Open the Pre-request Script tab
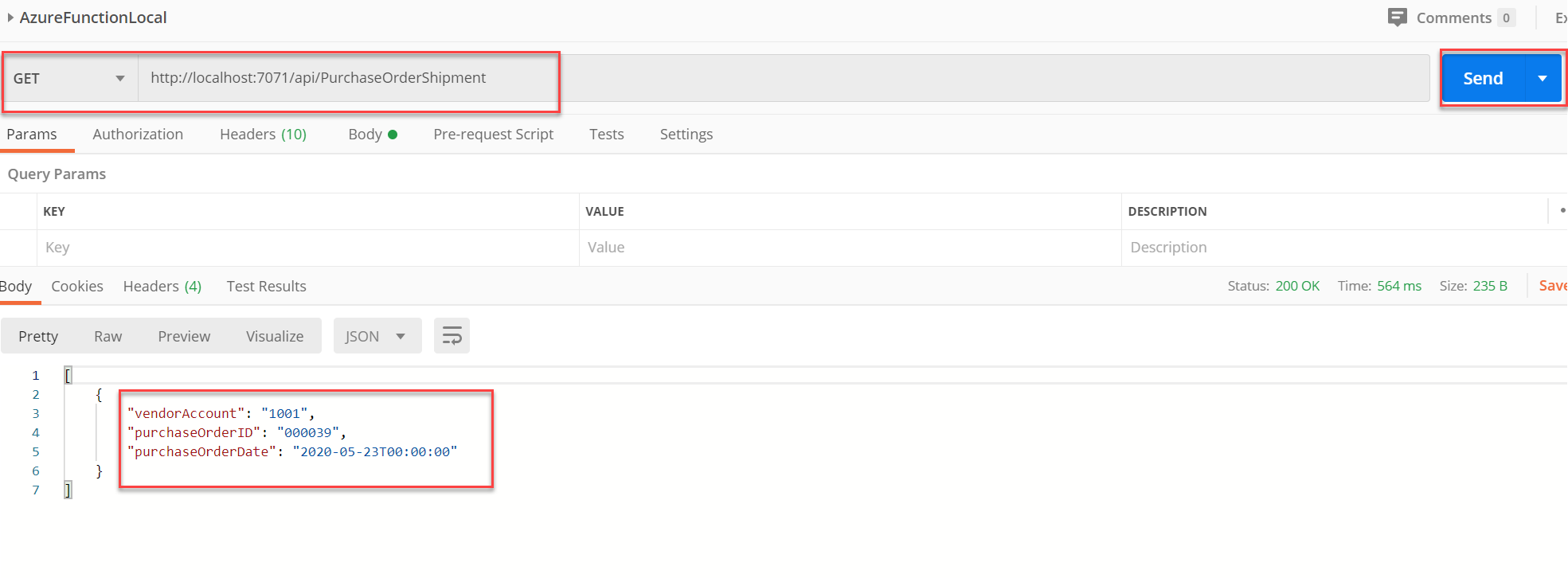Screen dimensions: 1568x578 coord(493,134)
